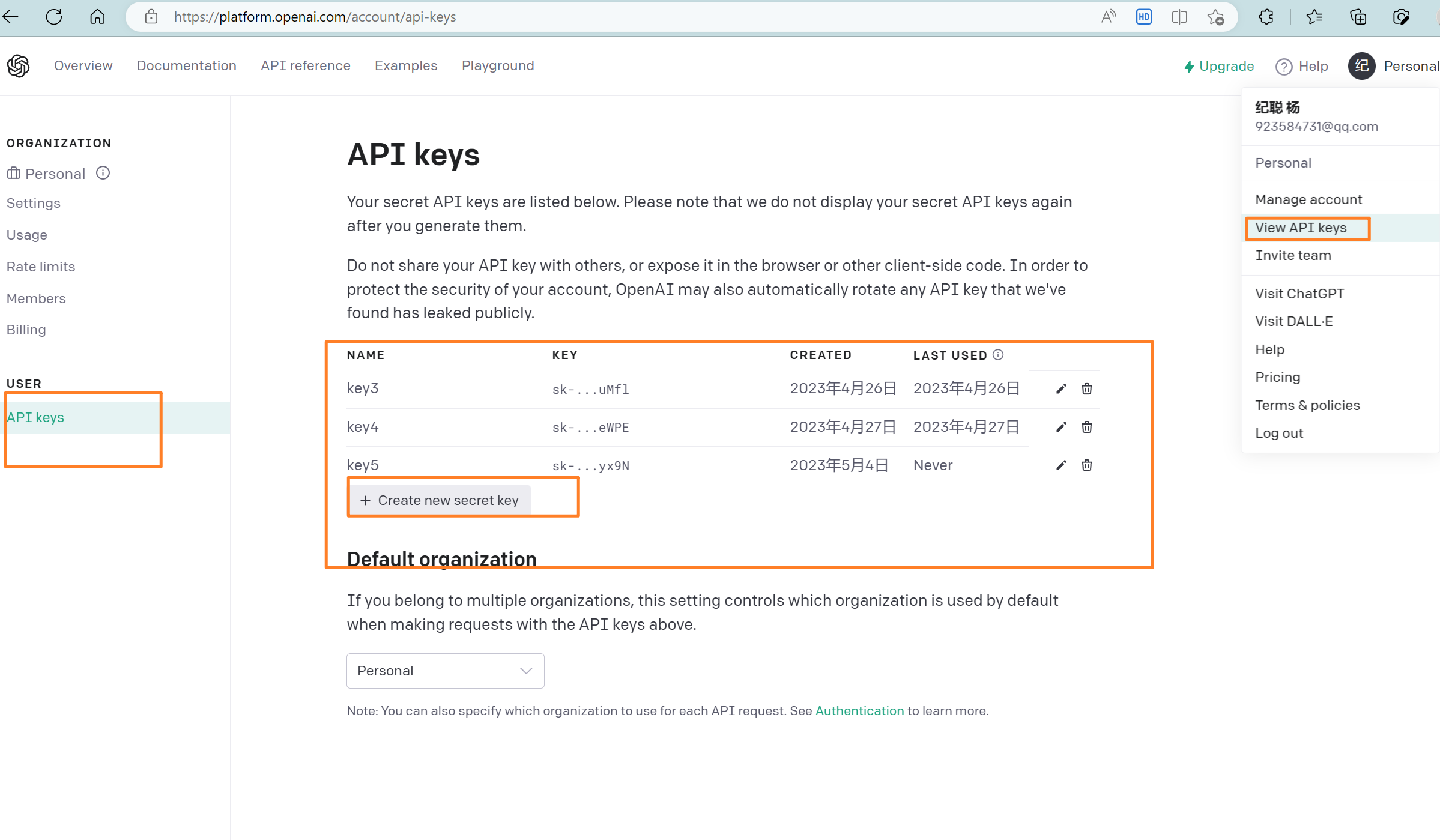Select Manage account from the menu
This screenshot has height=840, width=1440.
pyautogui.click(x=1308, y=199)
